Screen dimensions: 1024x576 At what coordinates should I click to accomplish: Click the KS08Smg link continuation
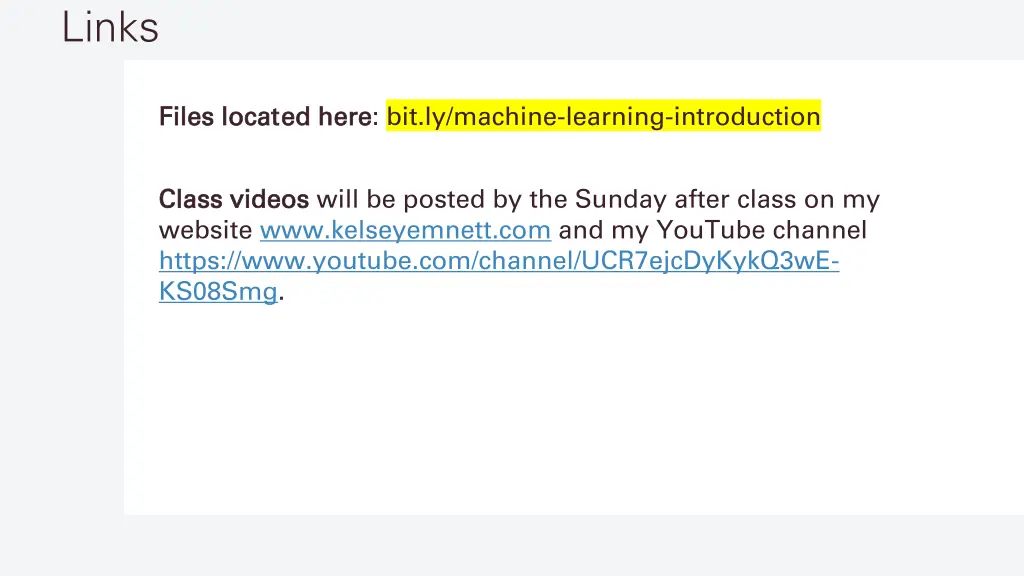(x=217, y=293)
